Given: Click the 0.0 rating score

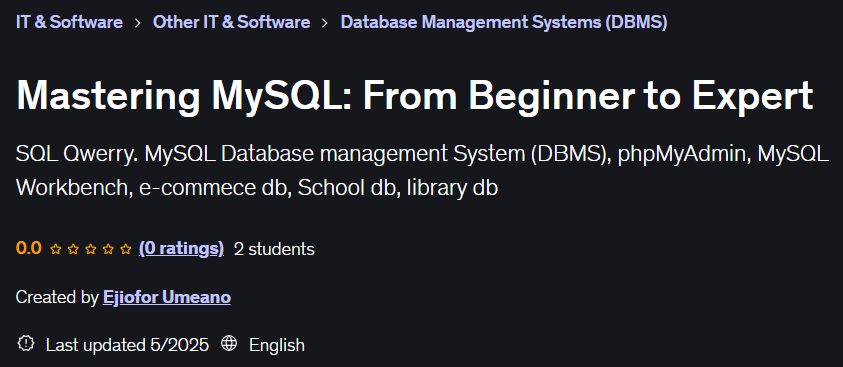Looking at the screenshot, I should point(28,249).
